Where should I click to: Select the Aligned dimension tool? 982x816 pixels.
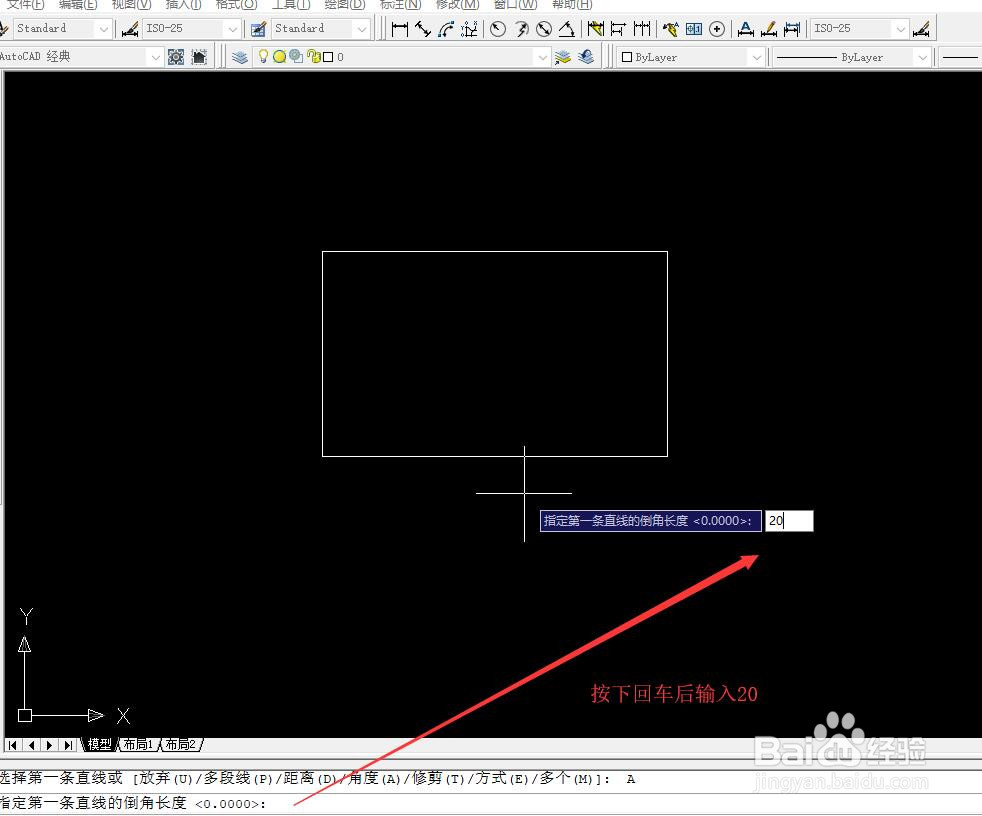click(x=423, y=29)
